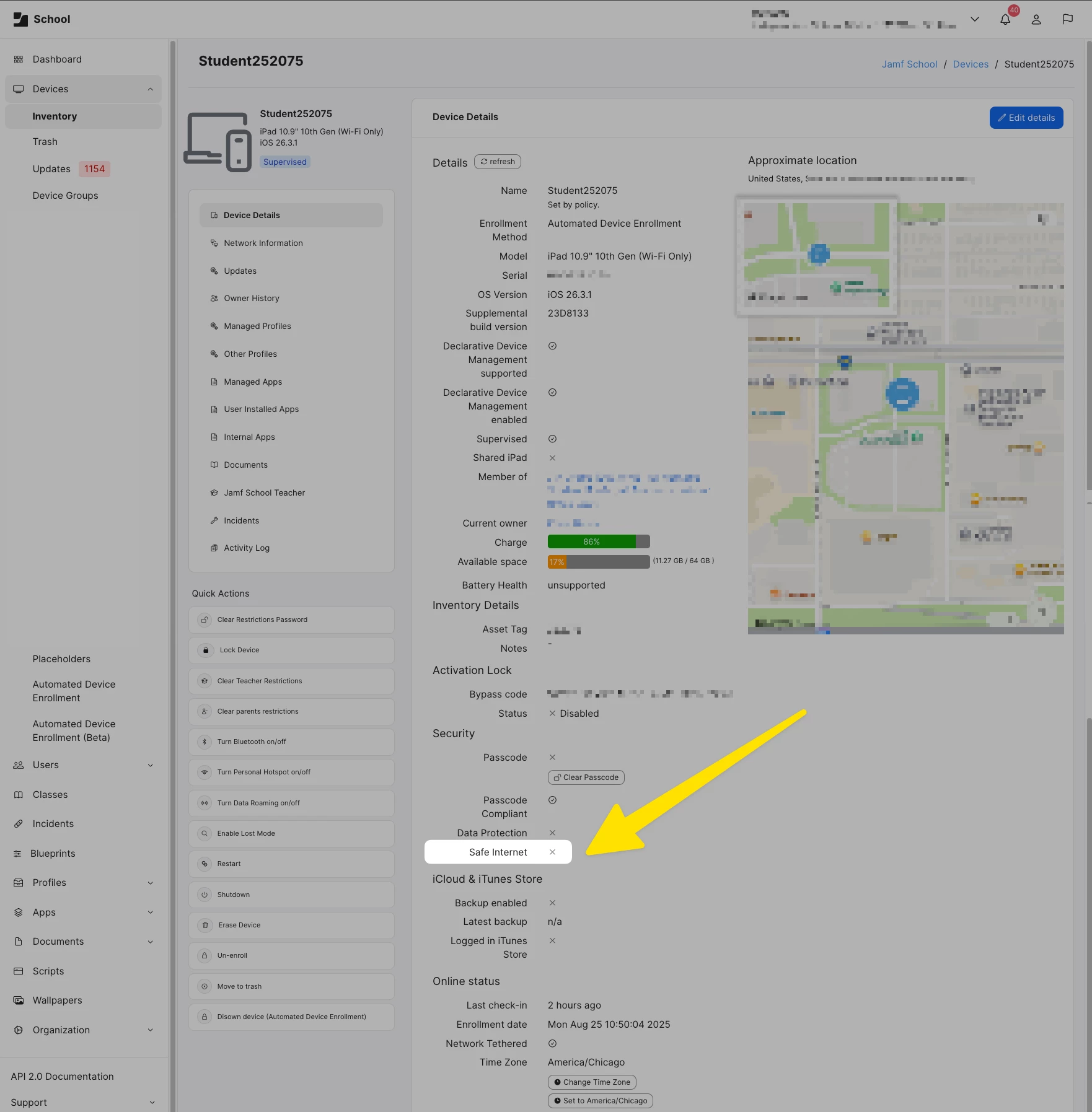Screen dimensions: 1092x1112
Task: Open the Managed Apps tab
Action: point(291,382)
